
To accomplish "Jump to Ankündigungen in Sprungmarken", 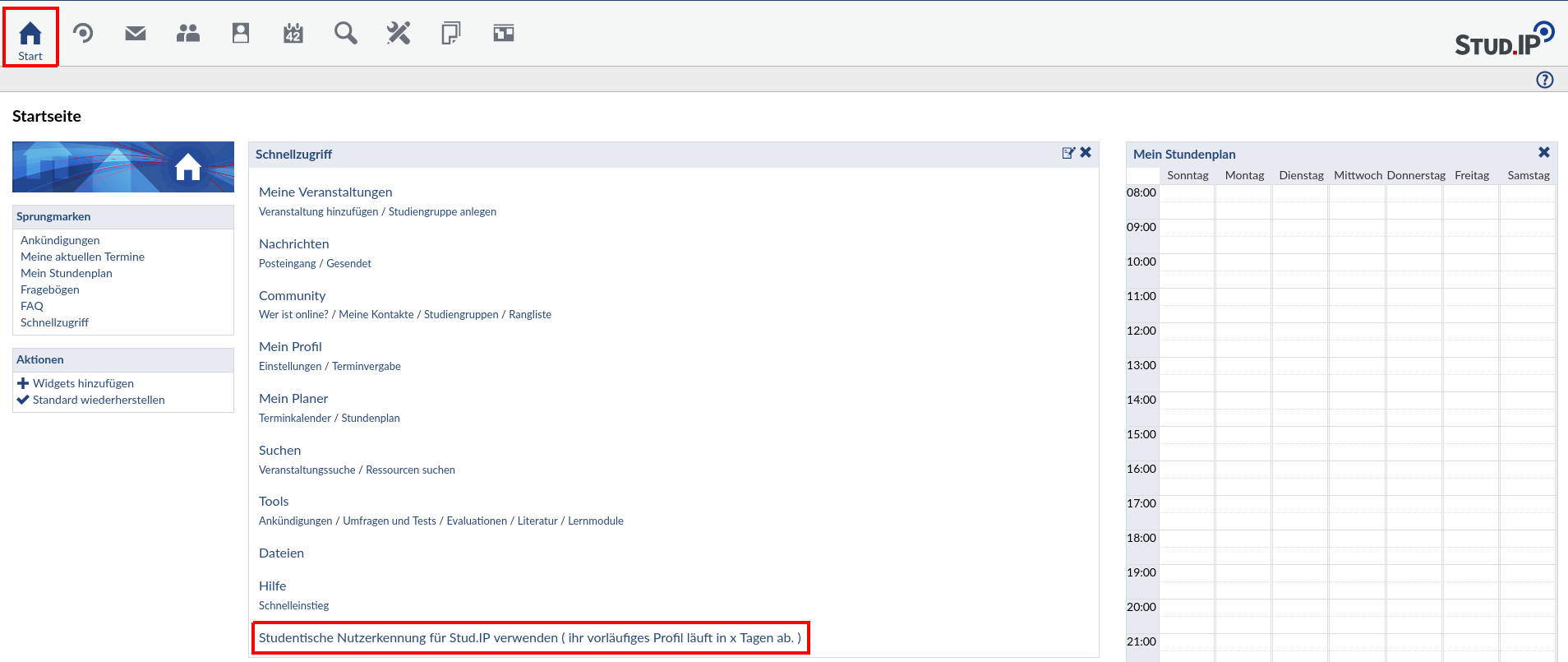I will 60,240.
